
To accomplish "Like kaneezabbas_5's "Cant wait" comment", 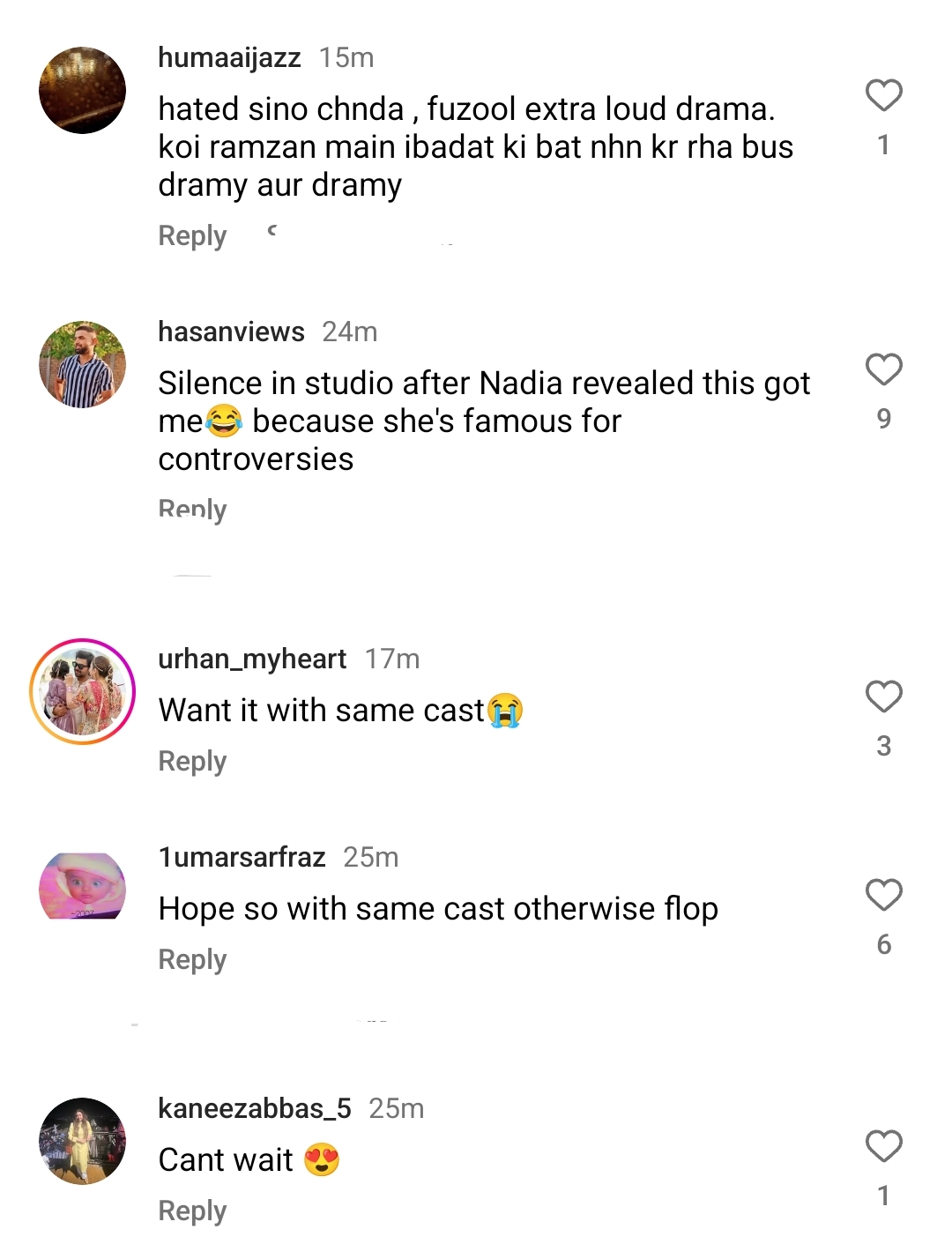I will click(883, 1146).
